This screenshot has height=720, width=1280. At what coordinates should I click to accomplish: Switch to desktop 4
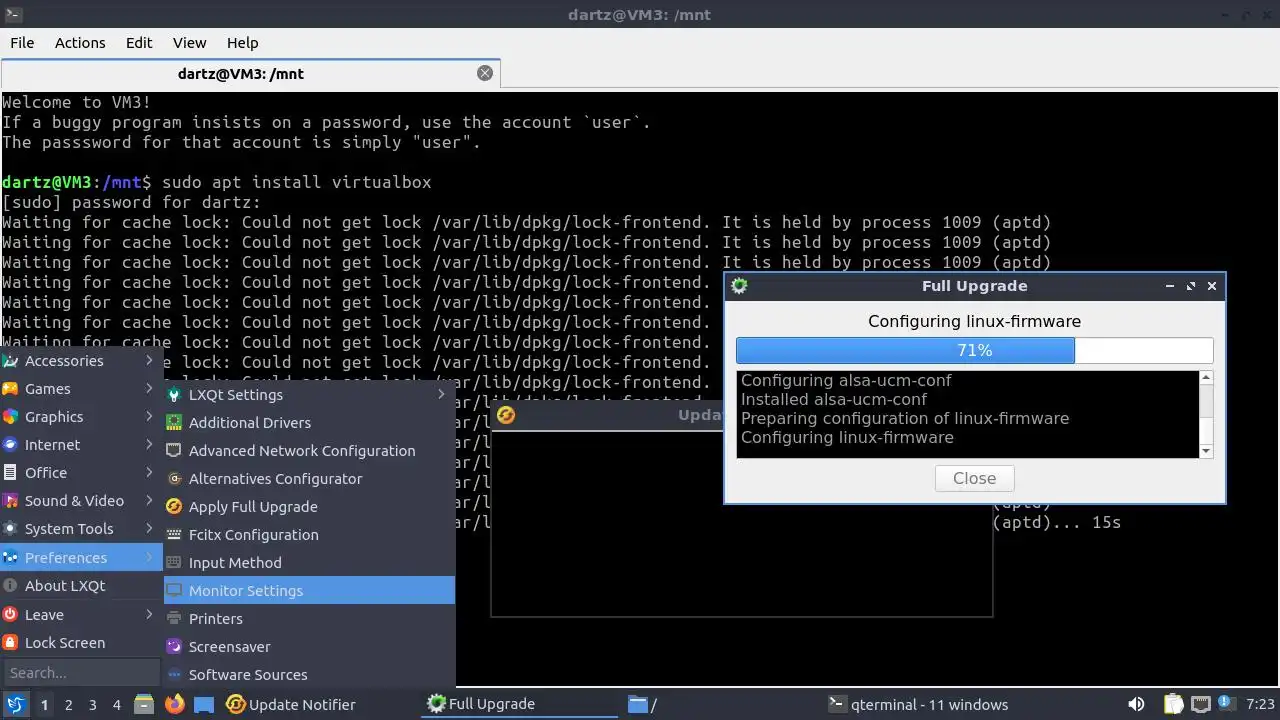click(116, 704)
